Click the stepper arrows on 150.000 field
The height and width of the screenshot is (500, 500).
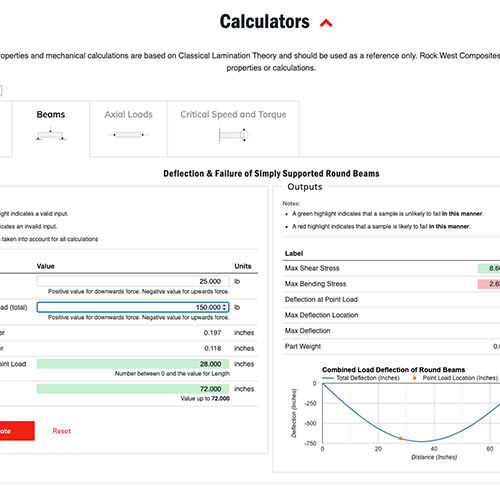pyautogui.click(x=225, y=307)
